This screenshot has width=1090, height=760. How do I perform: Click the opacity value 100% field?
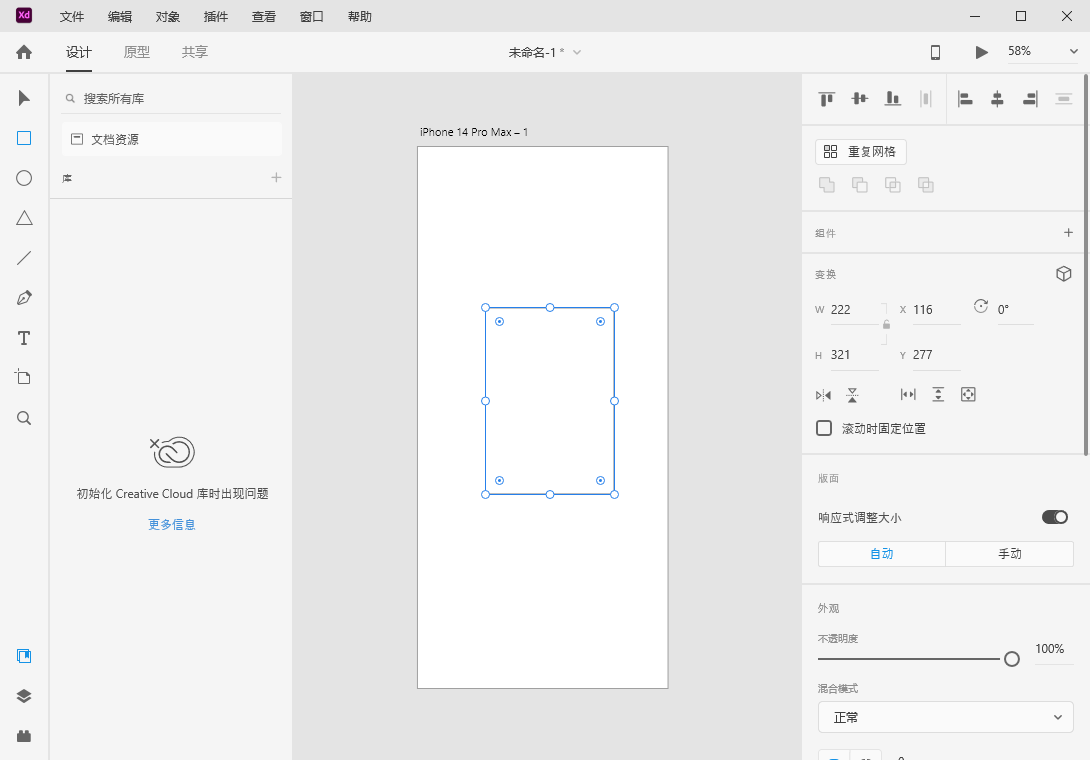tap(1054, 649)
